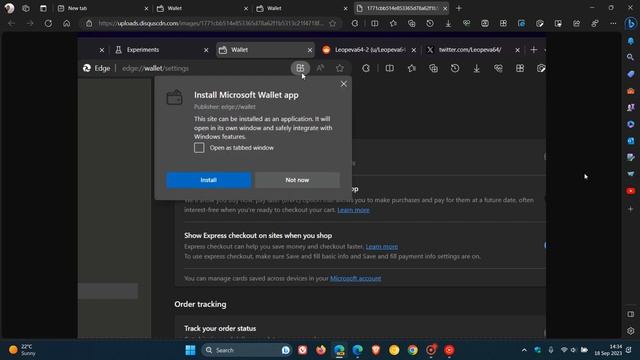Click Track your order status text
This screenshot has height=360, width=640.
220,328
